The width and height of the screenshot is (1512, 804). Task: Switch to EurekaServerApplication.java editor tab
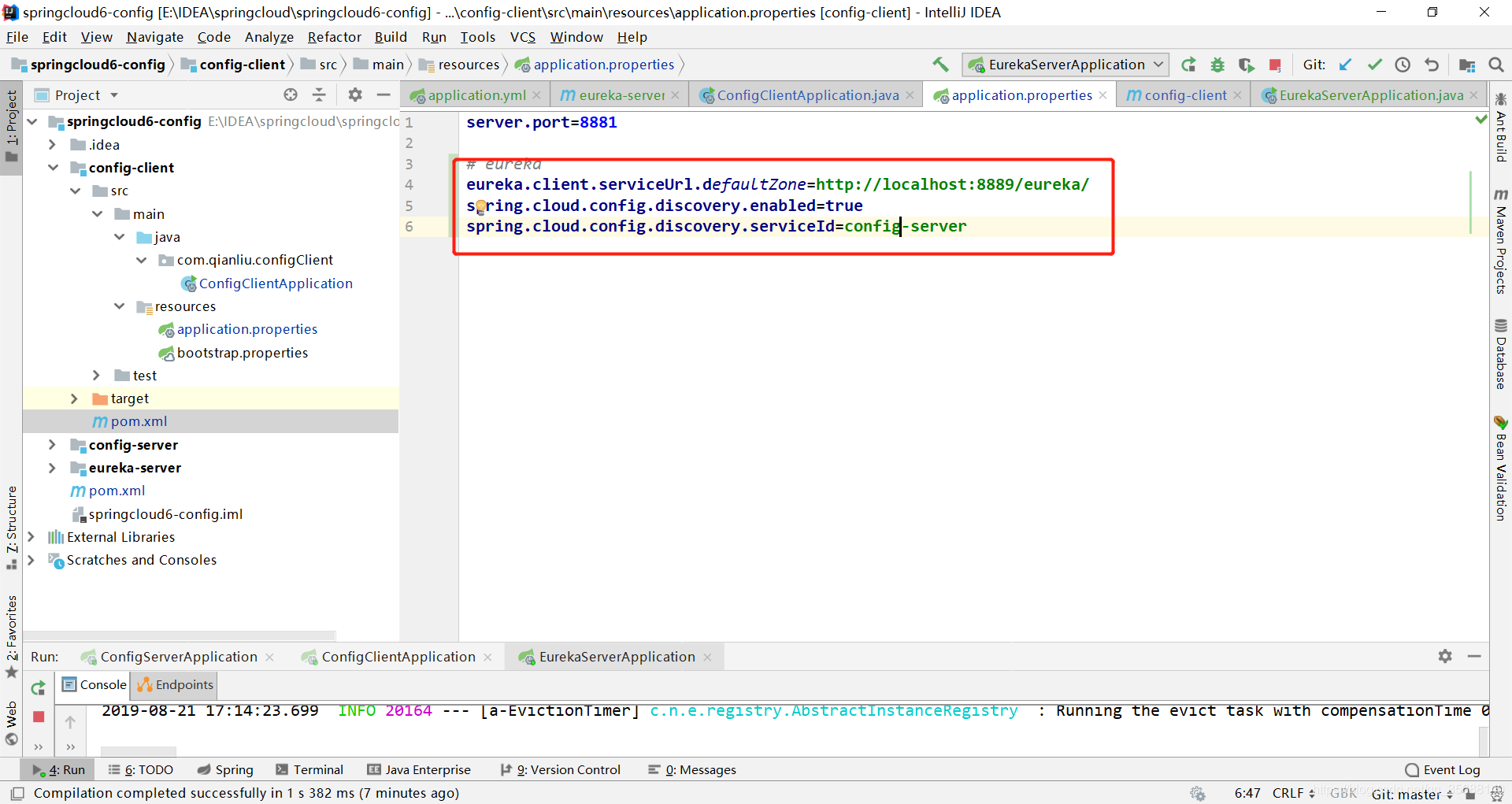1370,95
